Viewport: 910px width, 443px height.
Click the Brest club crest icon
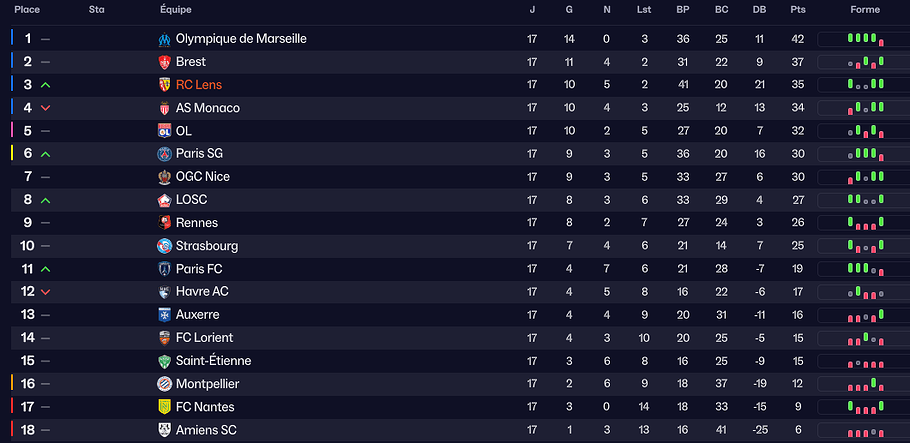(x=165, y=62)
